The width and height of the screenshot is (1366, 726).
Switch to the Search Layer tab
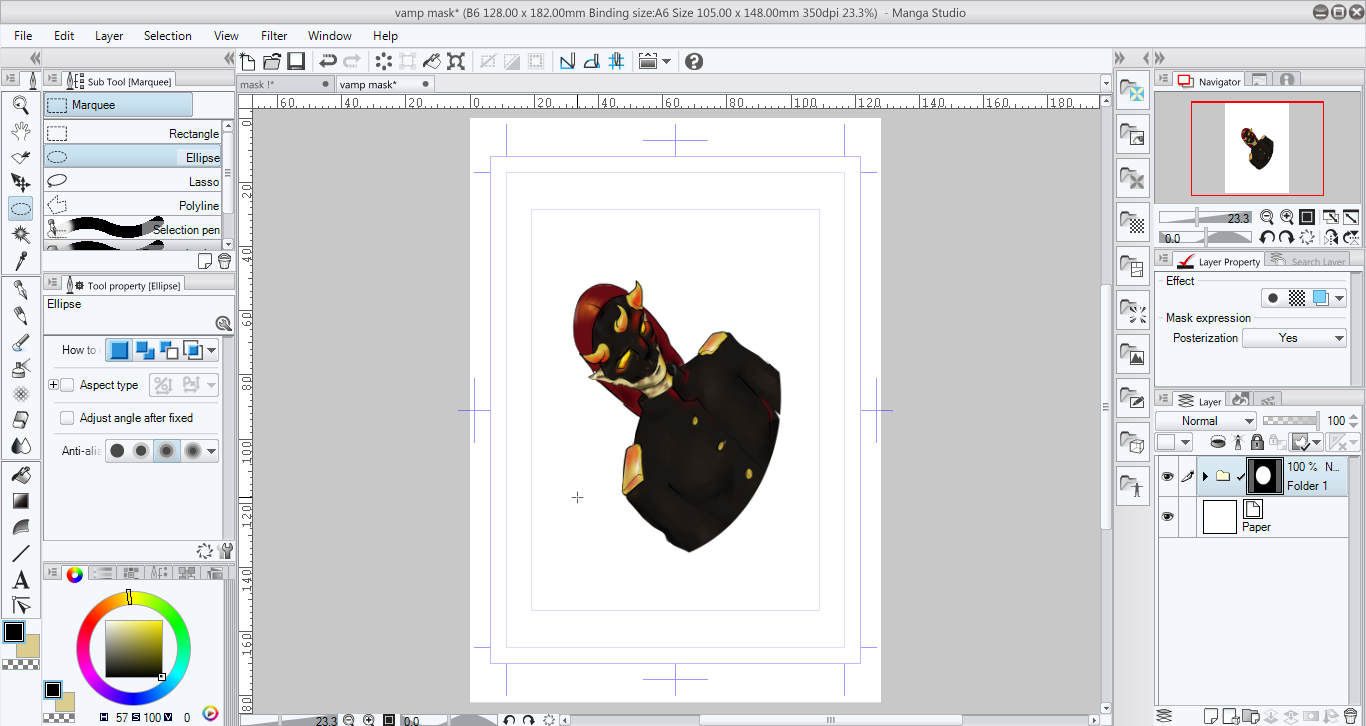1308,261
